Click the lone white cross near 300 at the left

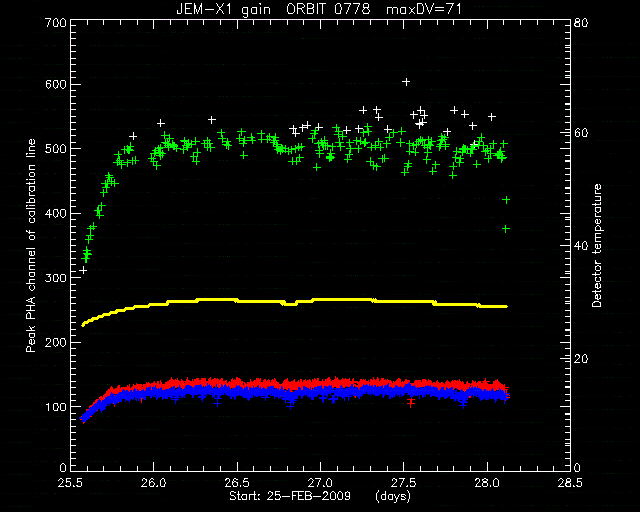(x=83, y=270)
